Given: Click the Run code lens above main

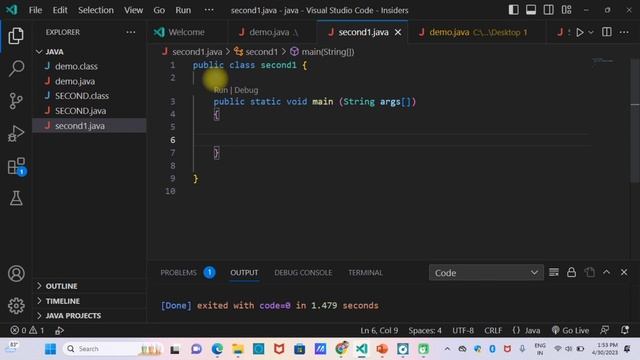Looking at the screenshot, I should coord(220,90).
